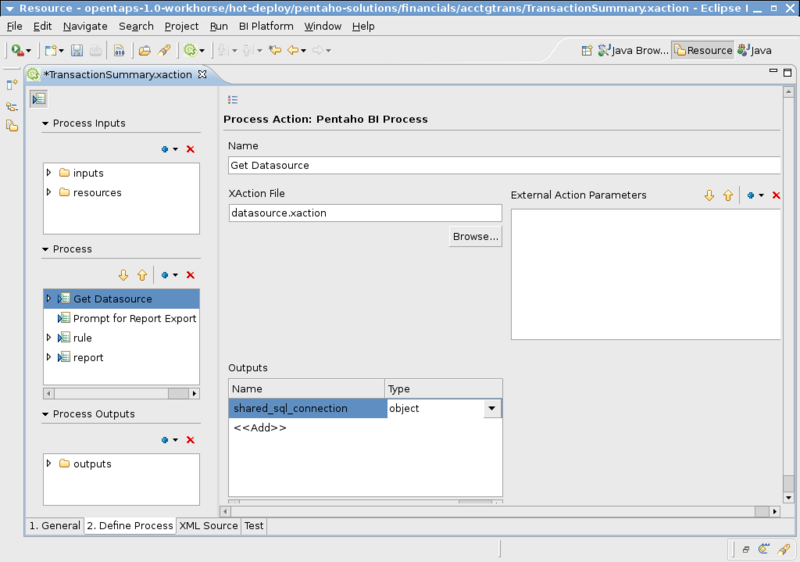Click the Open Perspective icon
Viewport: 800px width, 562px height.
click(587, 50)
